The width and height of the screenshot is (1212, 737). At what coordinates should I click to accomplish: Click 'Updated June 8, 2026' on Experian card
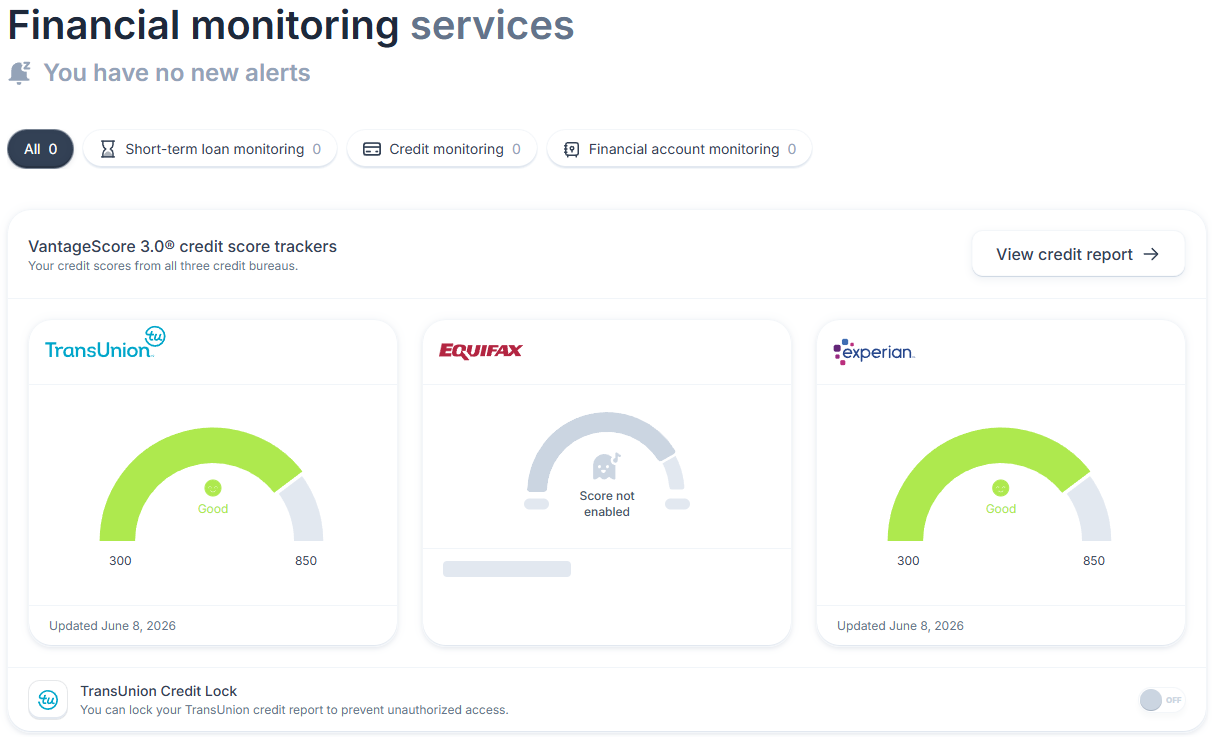click(x=900, y=626)
